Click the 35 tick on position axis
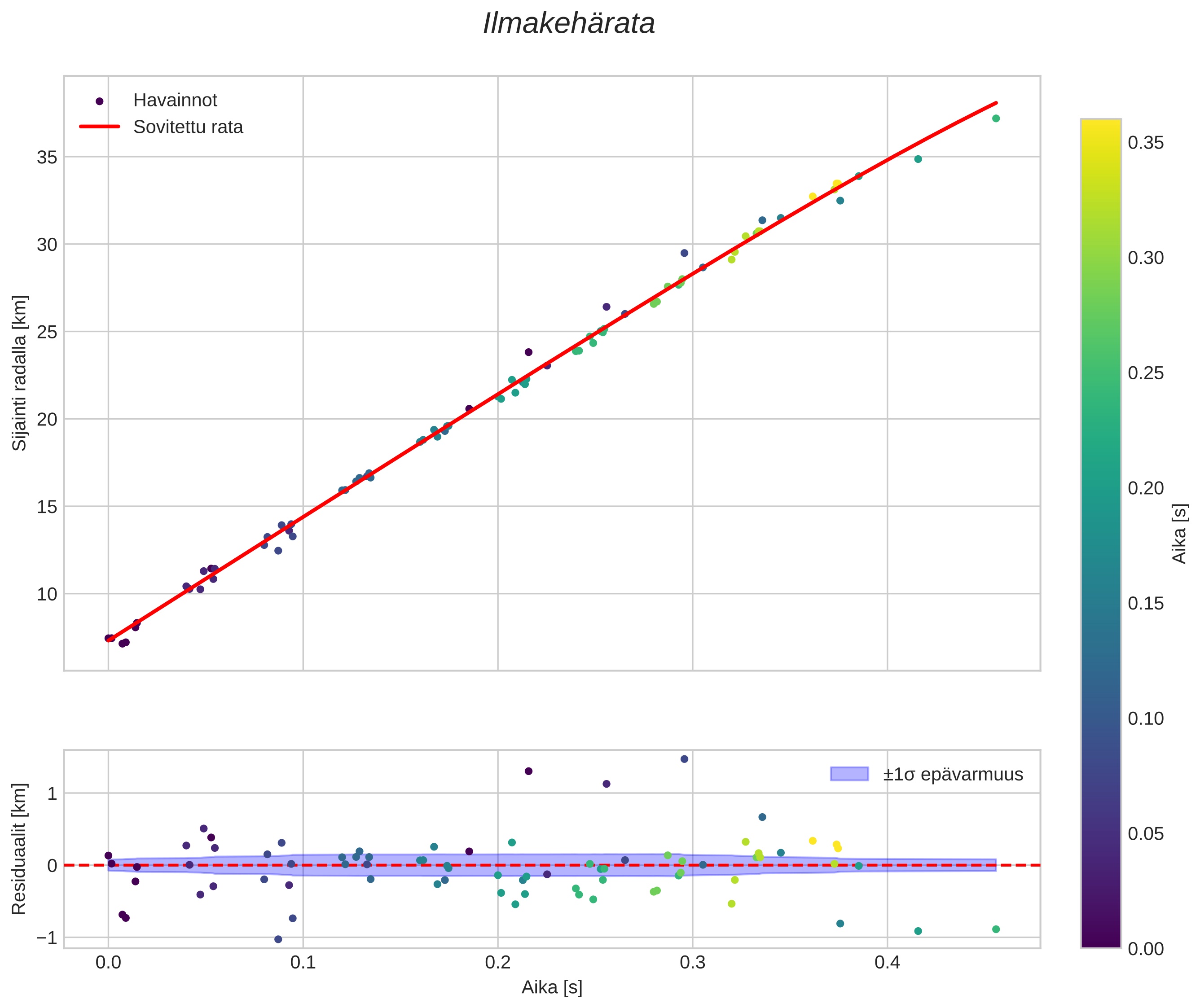Screen dimensions: 1200x1008 [47, 157]
